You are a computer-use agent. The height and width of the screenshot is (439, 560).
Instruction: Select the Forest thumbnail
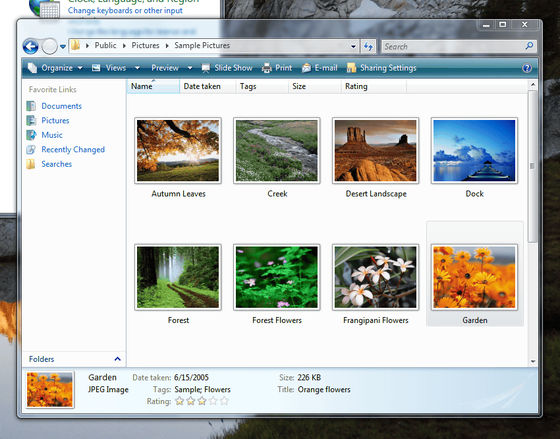(x=178, y=277)
